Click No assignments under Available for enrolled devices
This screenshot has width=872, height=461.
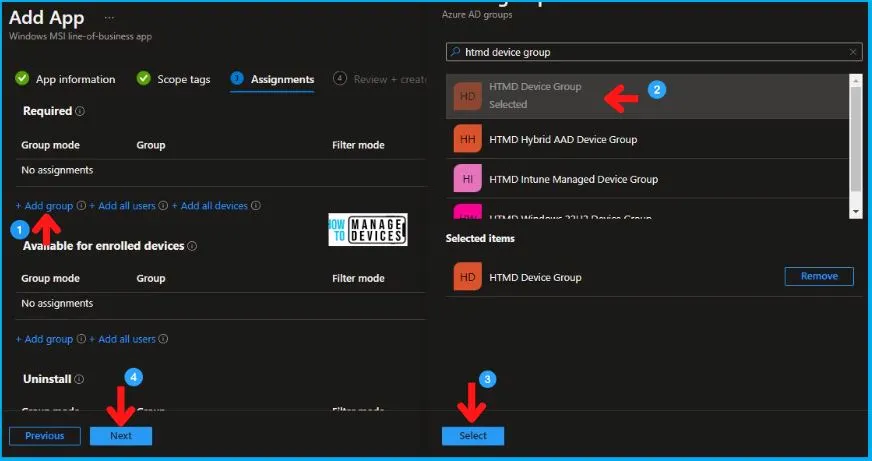click(x=57, y=303)
